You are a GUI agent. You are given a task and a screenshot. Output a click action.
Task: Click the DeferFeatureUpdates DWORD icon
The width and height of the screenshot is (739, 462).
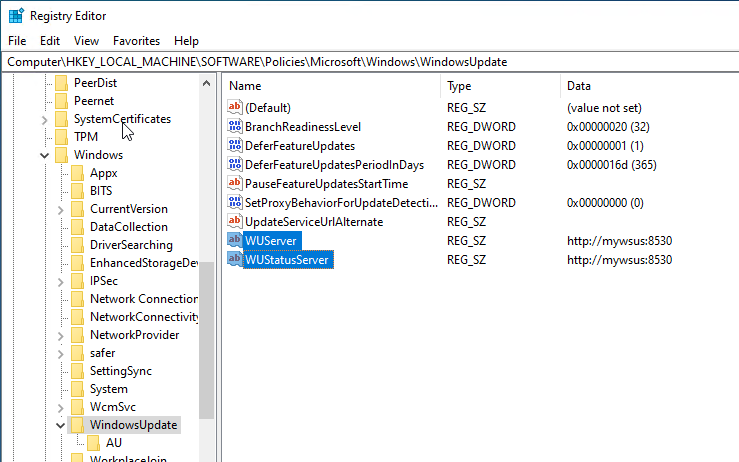(235, 145)
